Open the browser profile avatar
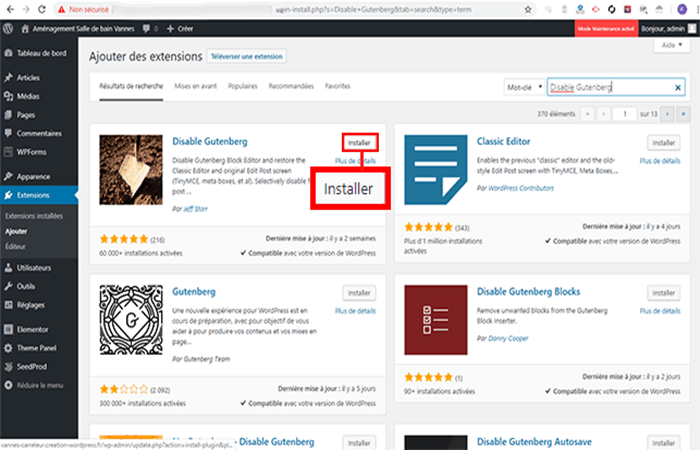The width and height of the screenshot is (700, 450). (x=682, y=9)
